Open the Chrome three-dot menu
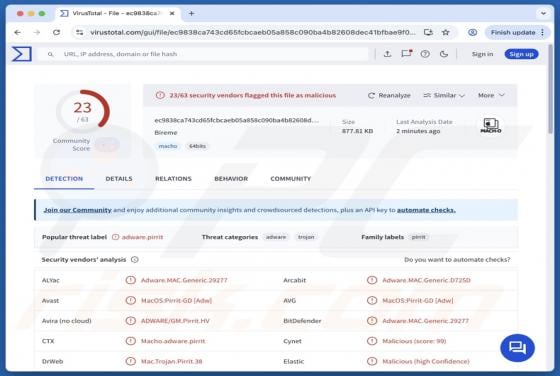The image size is (560, 376). tap(543, 32)
